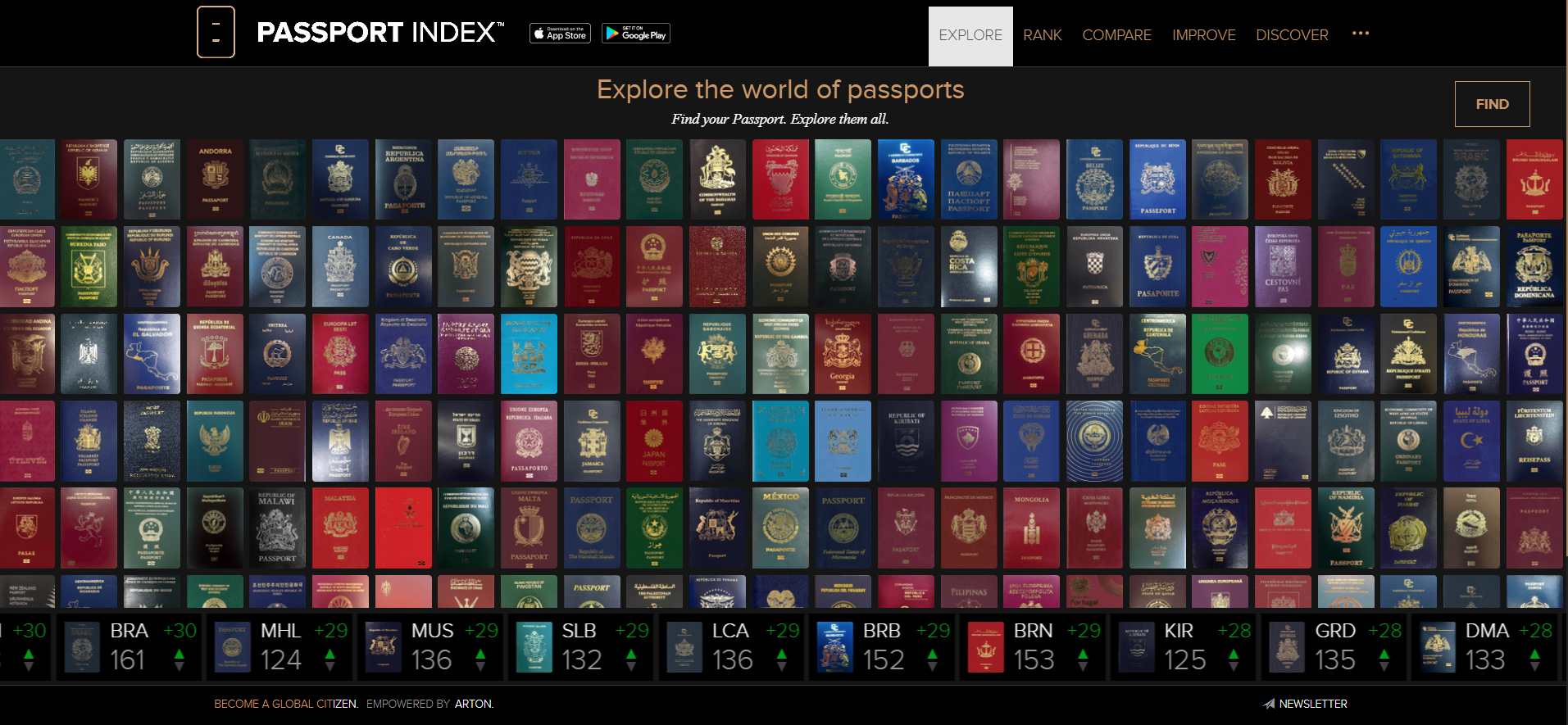
Task: Choose the Eritrea passport cover
Action: [x=278, y=354]
